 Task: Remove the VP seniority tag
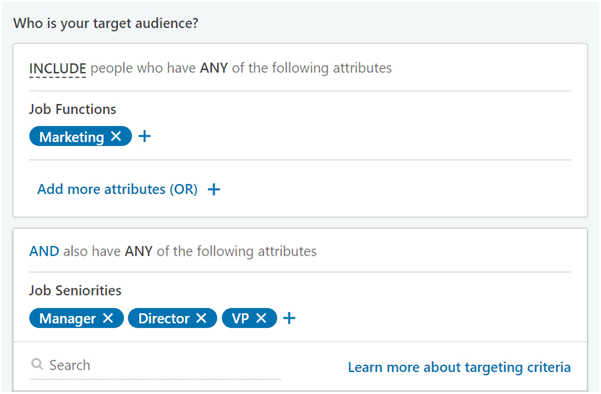pyautogui.click(x=261, y=318)
